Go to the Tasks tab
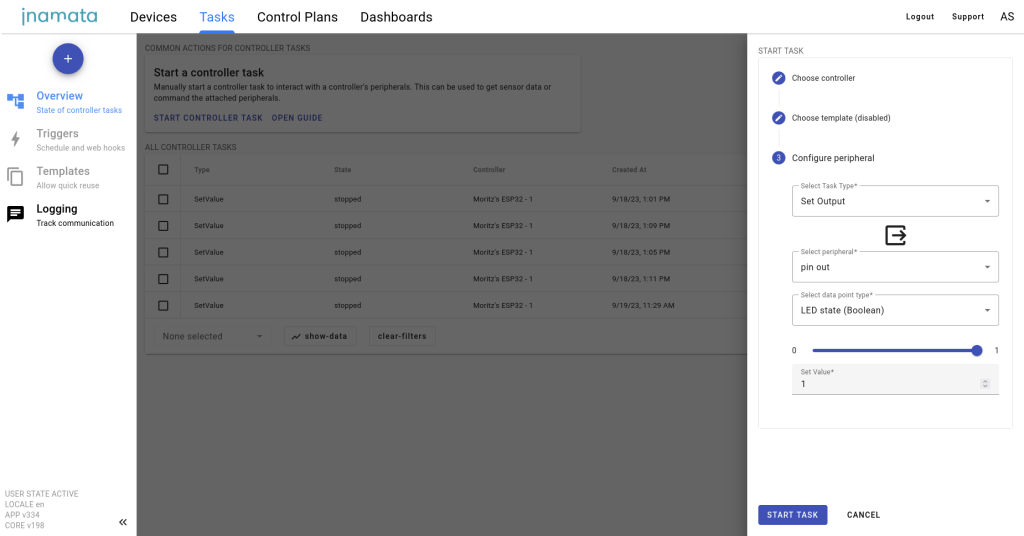The height and width of the screenshot is (536, 1024). tap(217, 17)
